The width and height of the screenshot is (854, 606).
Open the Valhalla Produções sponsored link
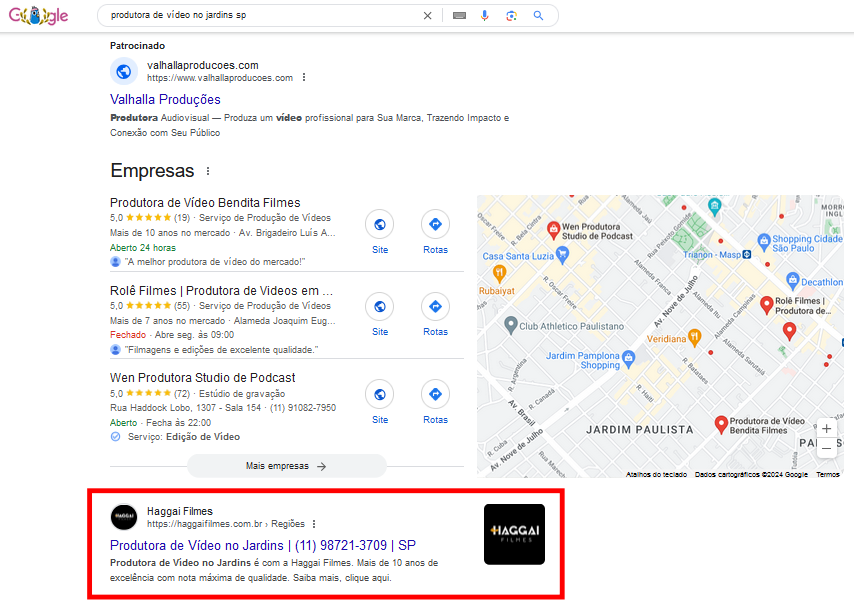(165, 100)
